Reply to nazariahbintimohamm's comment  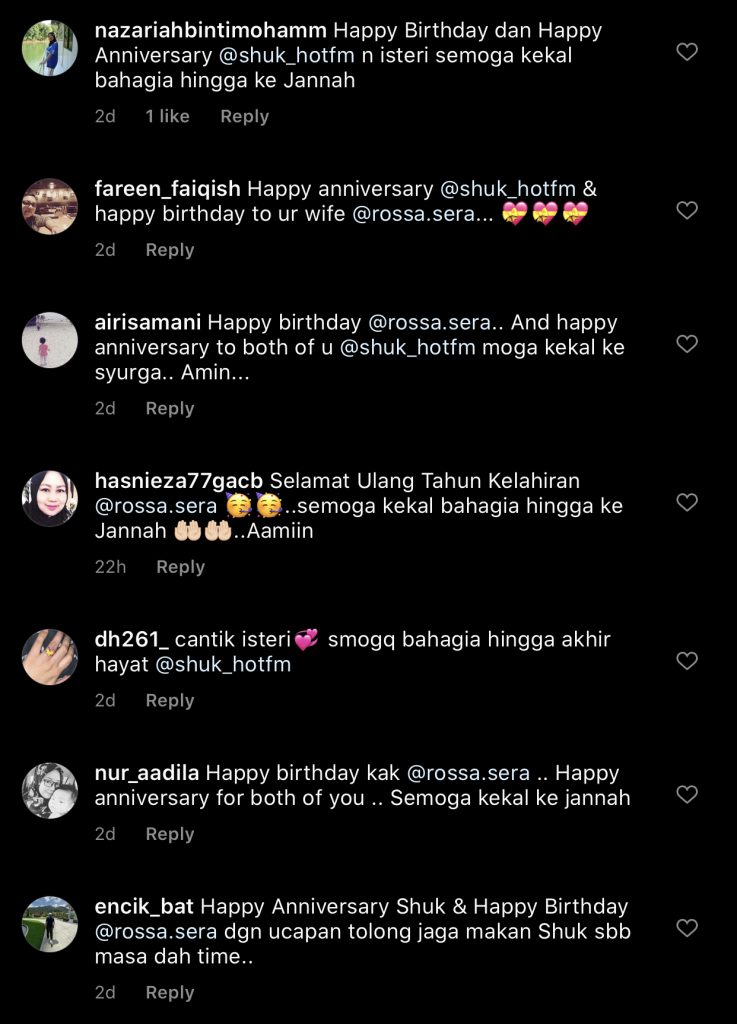[x=244, y=116]
